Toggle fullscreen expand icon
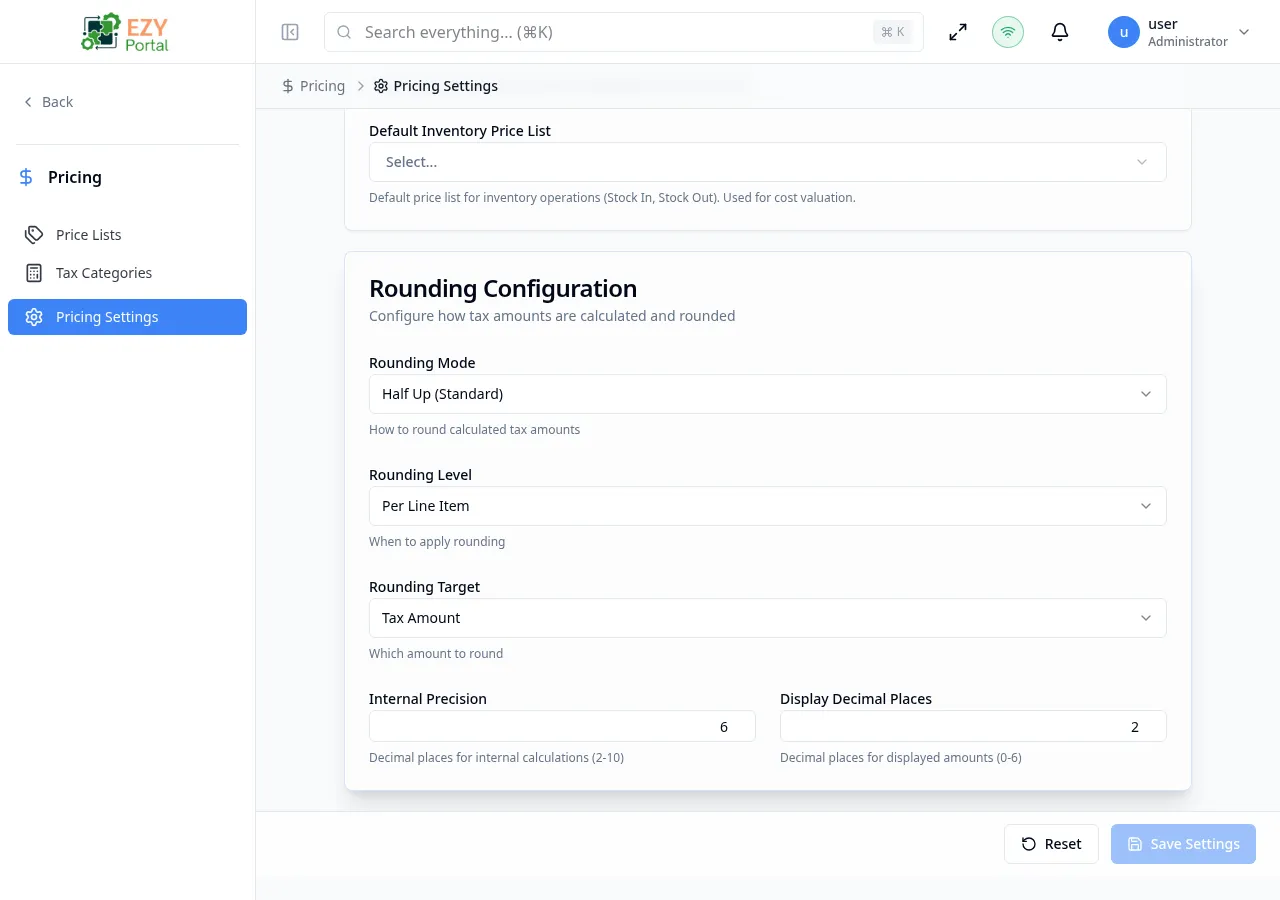1280x900 pixels. (x=958, y=32)
